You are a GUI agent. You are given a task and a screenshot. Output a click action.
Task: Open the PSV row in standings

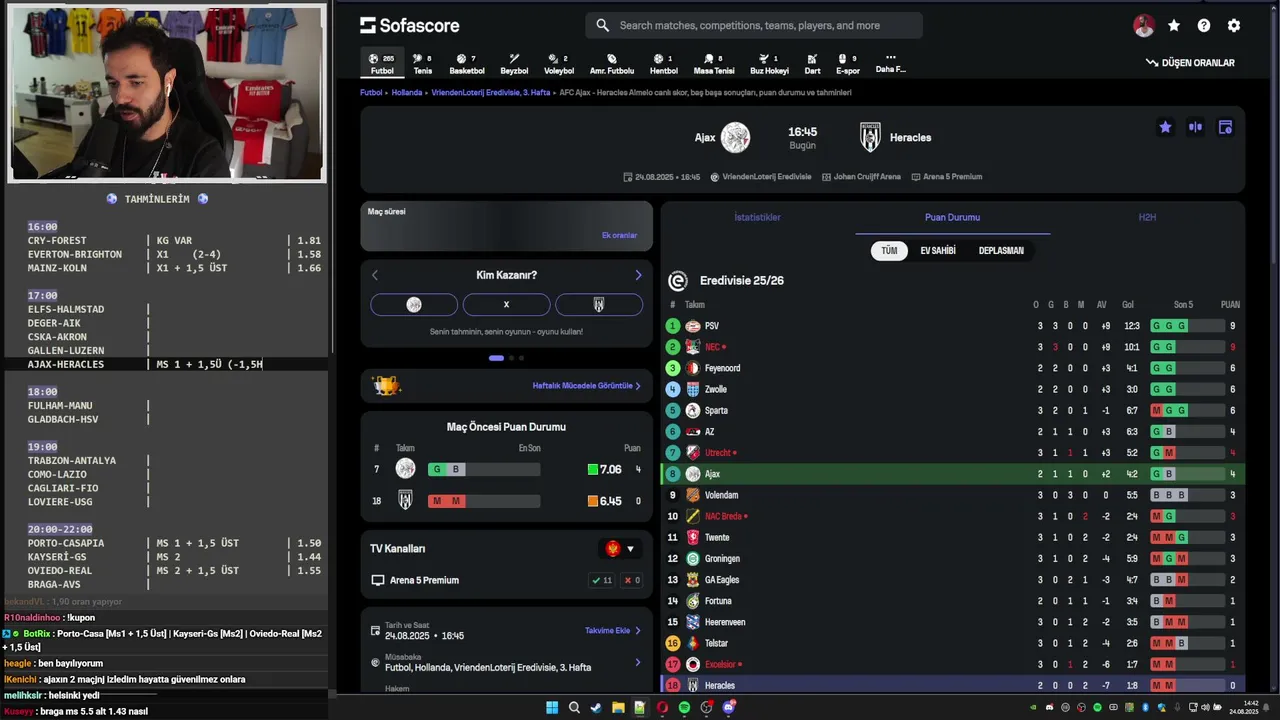[952, 326]
